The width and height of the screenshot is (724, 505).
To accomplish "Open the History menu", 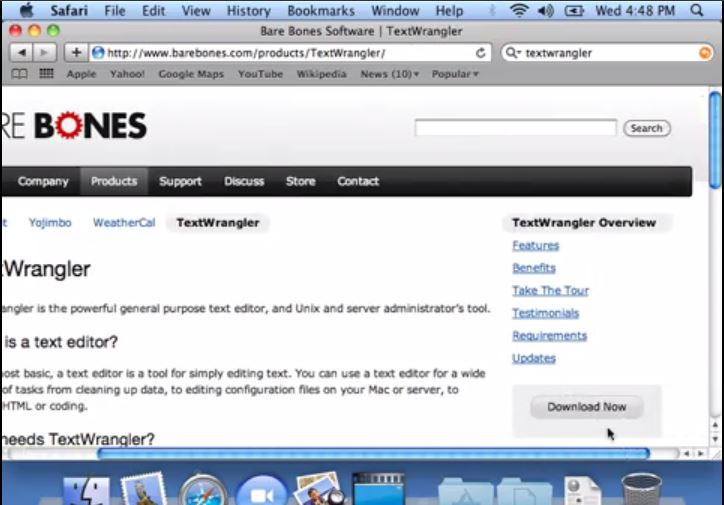I will (x=248, y=11).
